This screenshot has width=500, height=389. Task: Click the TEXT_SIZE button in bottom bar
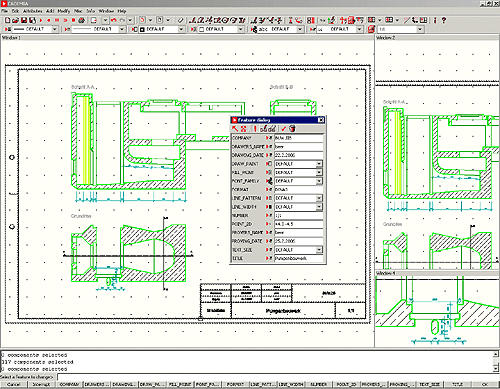click(x=430, y=384)
